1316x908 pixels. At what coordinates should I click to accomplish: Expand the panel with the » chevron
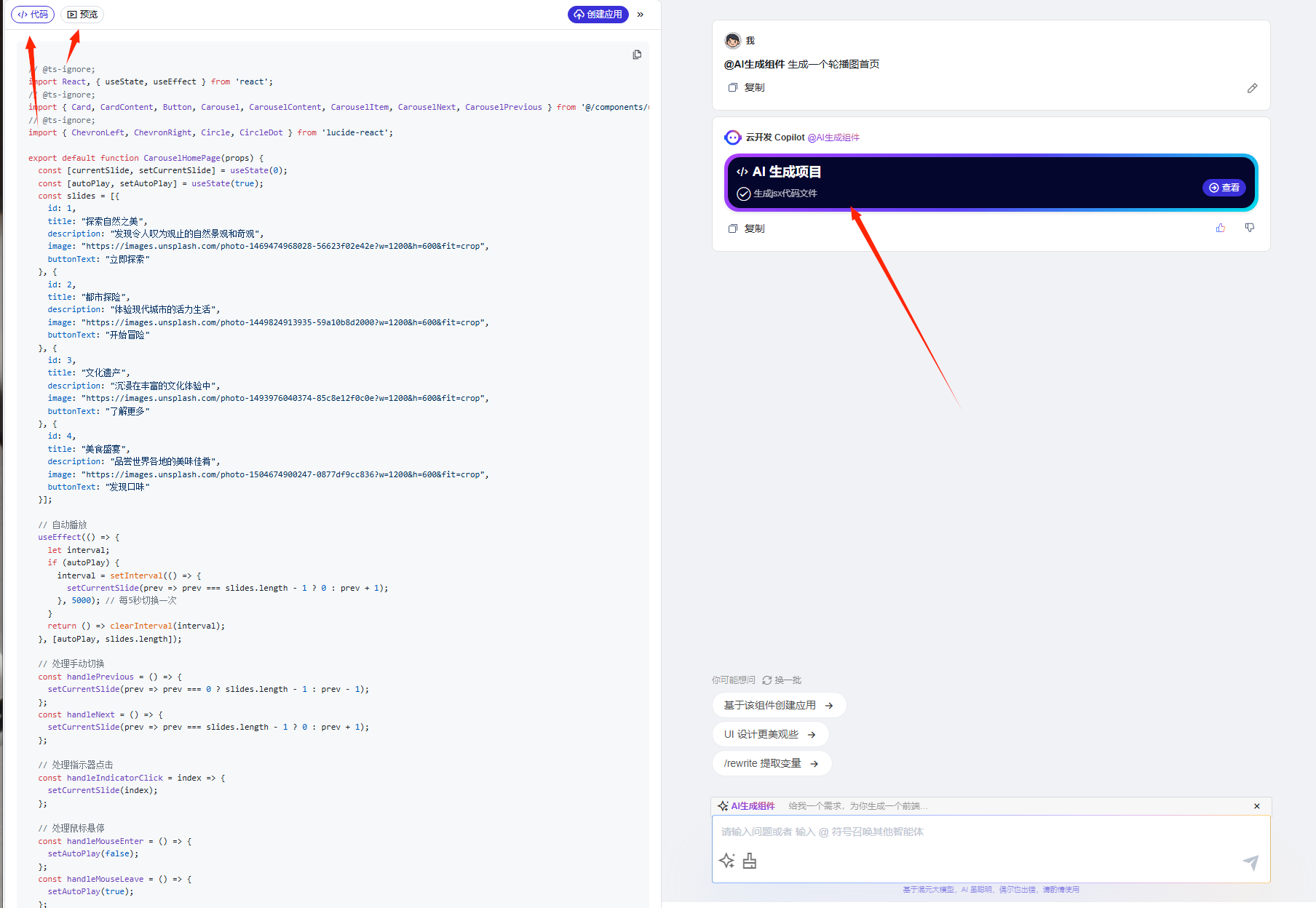(641, 15)
